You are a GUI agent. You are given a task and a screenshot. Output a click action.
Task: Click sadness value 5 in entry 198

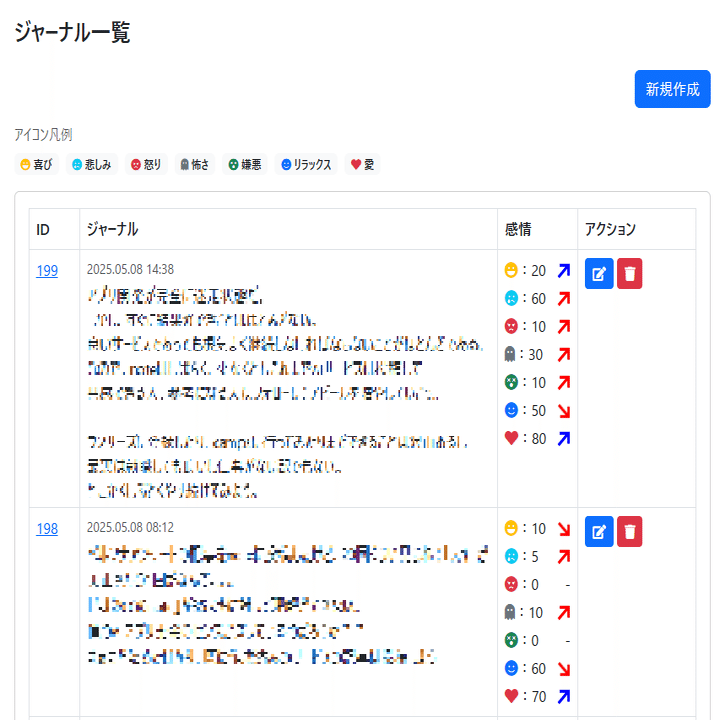[x=535, y=557]
